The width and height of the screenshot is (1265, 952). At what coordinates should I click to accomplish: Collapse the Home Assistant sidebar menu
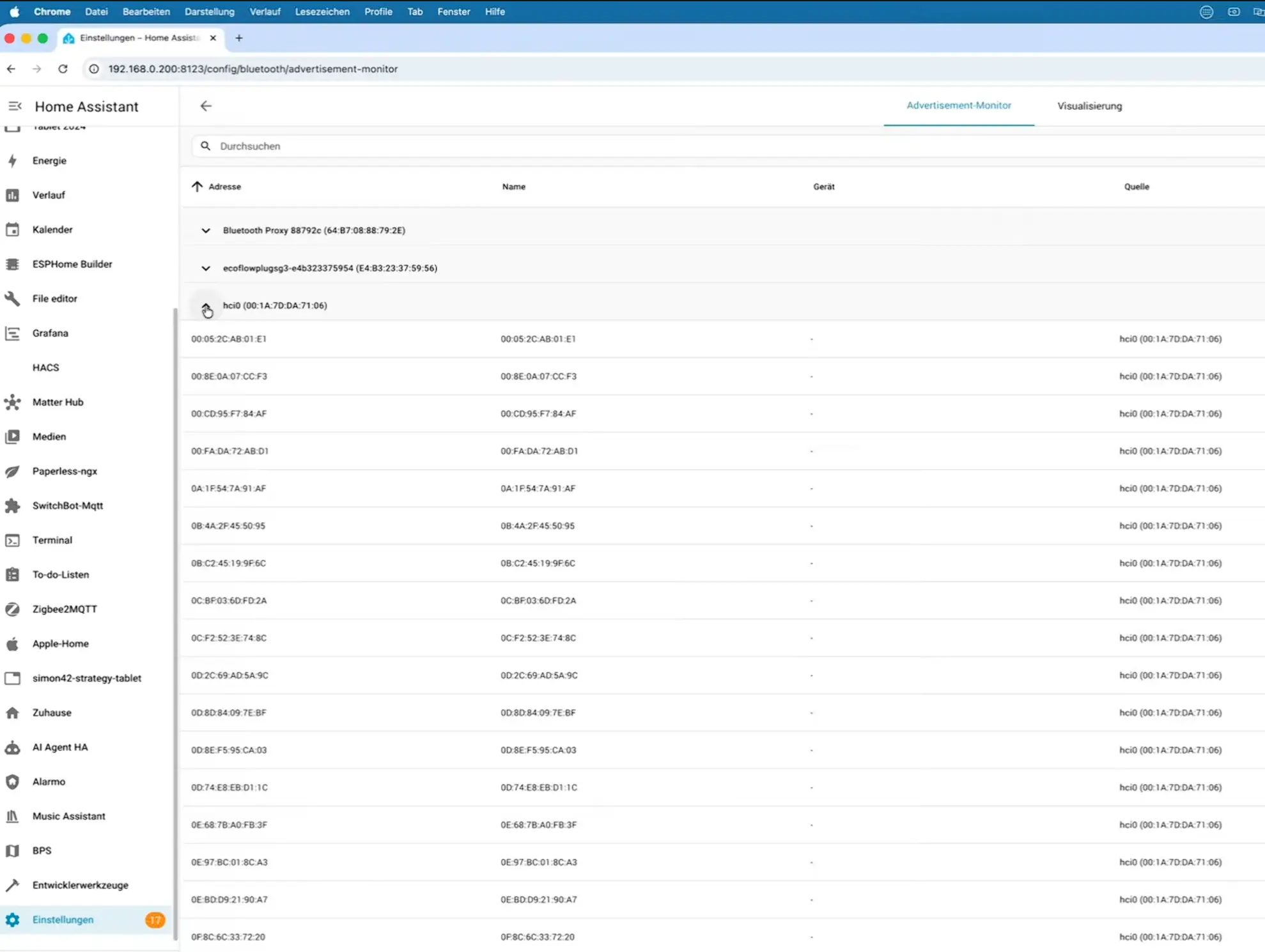[x=15, y=106]
